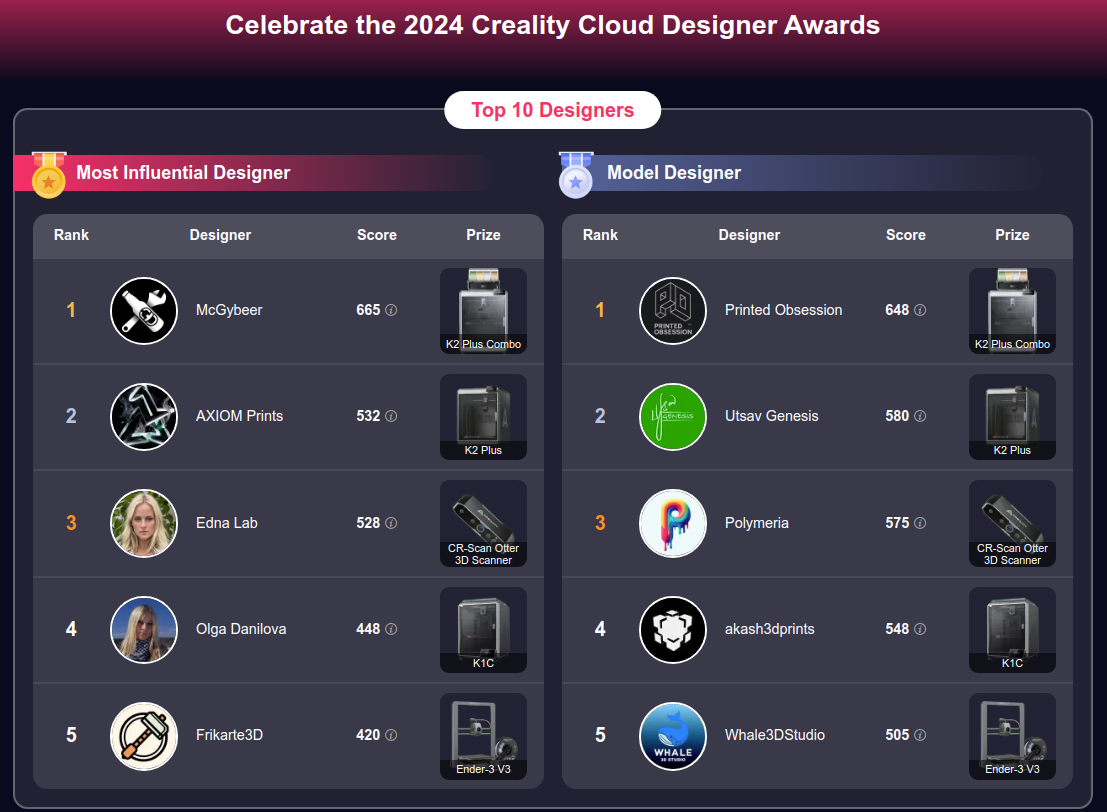This screenshot has width=1107, height=812.
Task: Open Polymeria's colorful P avatar
Action: [673, 523]
